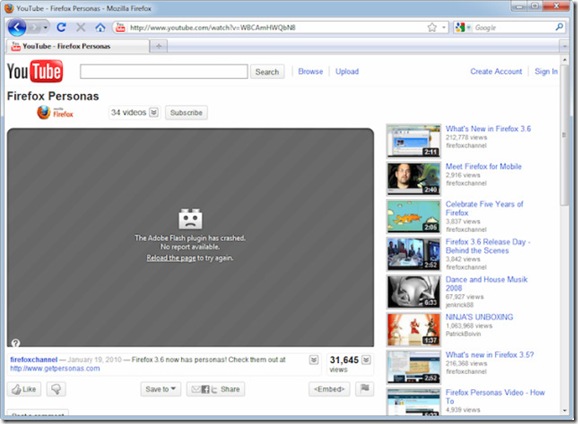
Task: Click the Firefox icon in title bar
Action: click(9, 8)
